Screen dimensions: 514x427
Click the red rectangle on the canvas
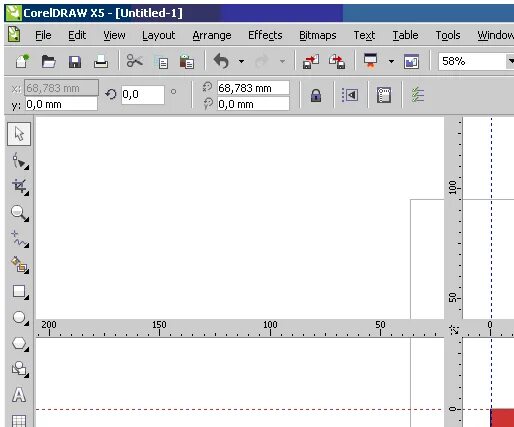coord(502,418)
